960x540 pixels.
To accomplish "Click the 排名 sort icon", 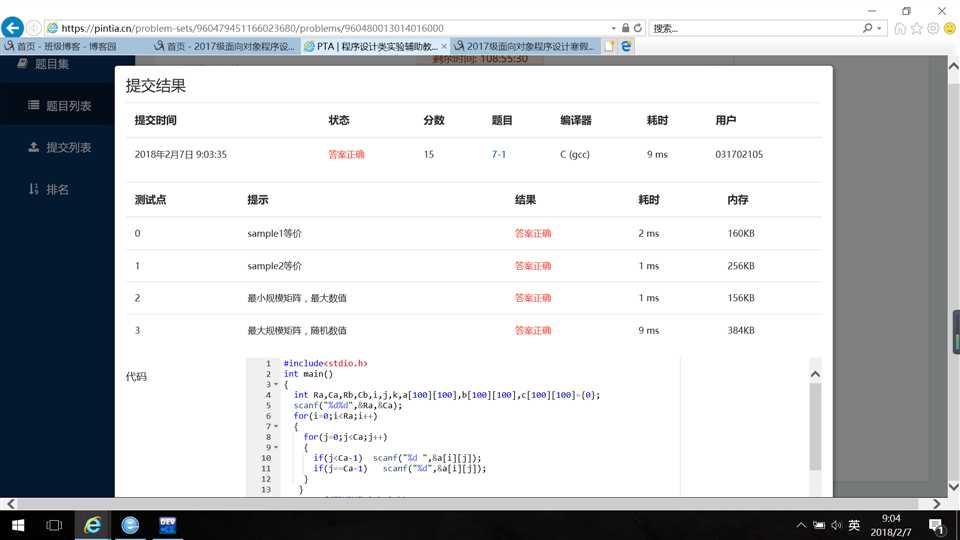I will (x=34, y=189).
